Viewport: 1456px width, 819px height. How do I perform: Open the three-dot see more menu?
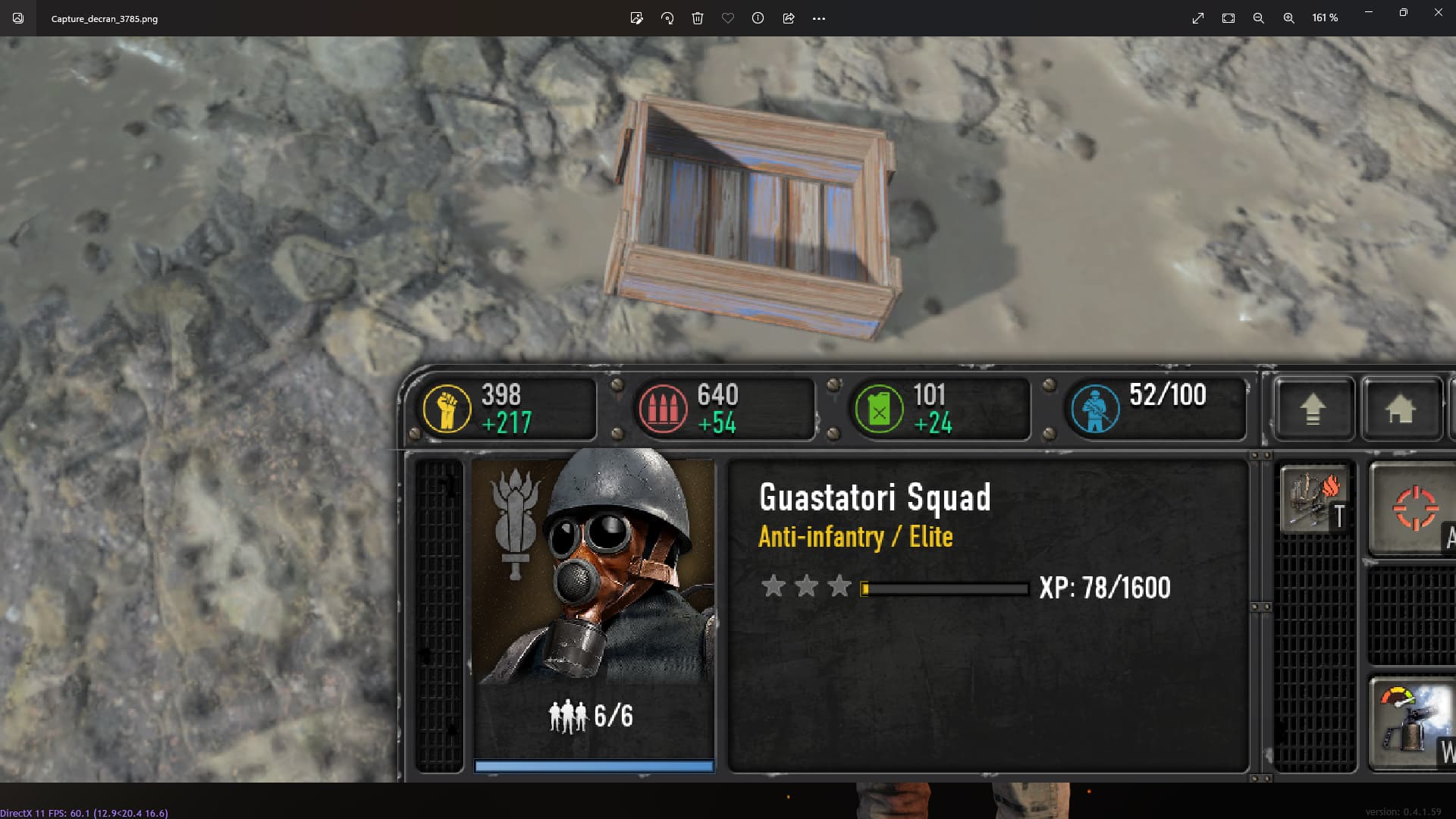pyautogui.click(x=819, y=18)
